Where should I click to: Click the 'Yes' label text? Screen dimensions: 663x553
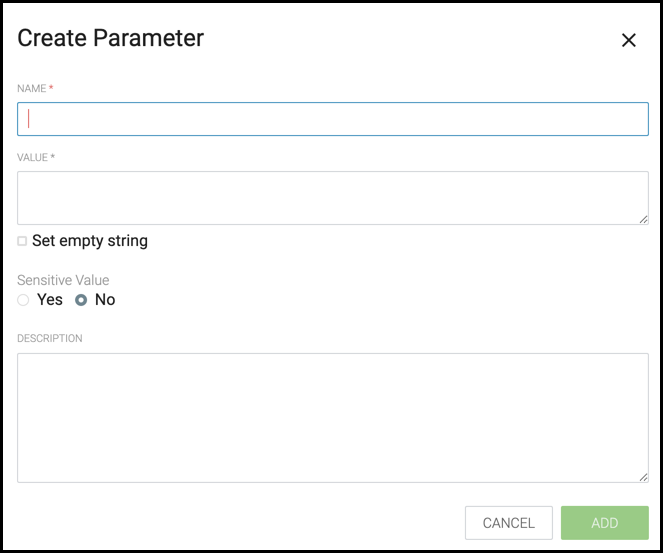50,300
